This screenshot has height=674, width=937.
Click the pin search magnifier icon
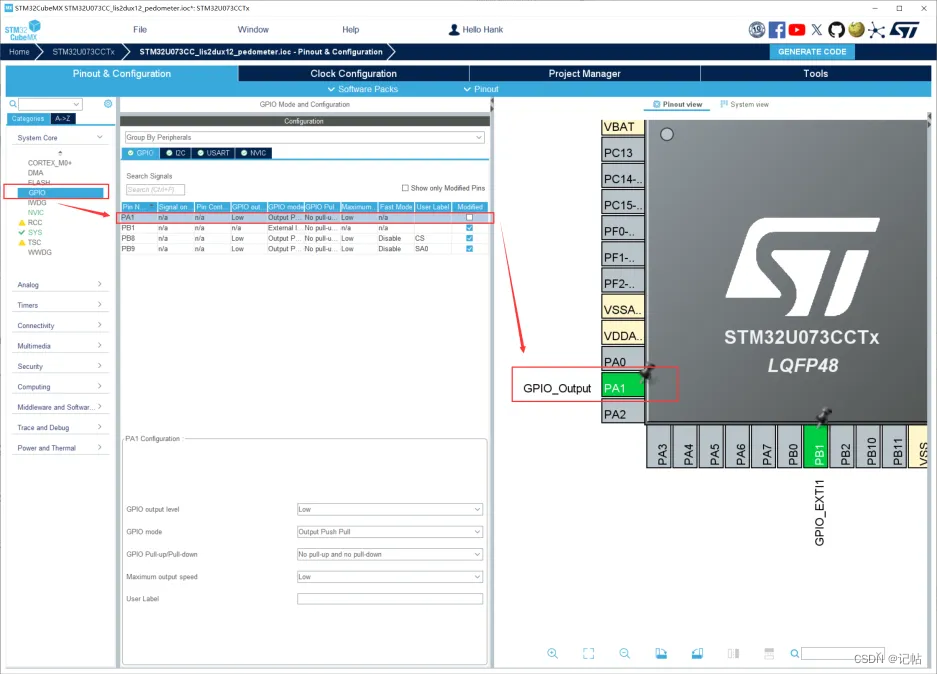(x=795, y=654)
